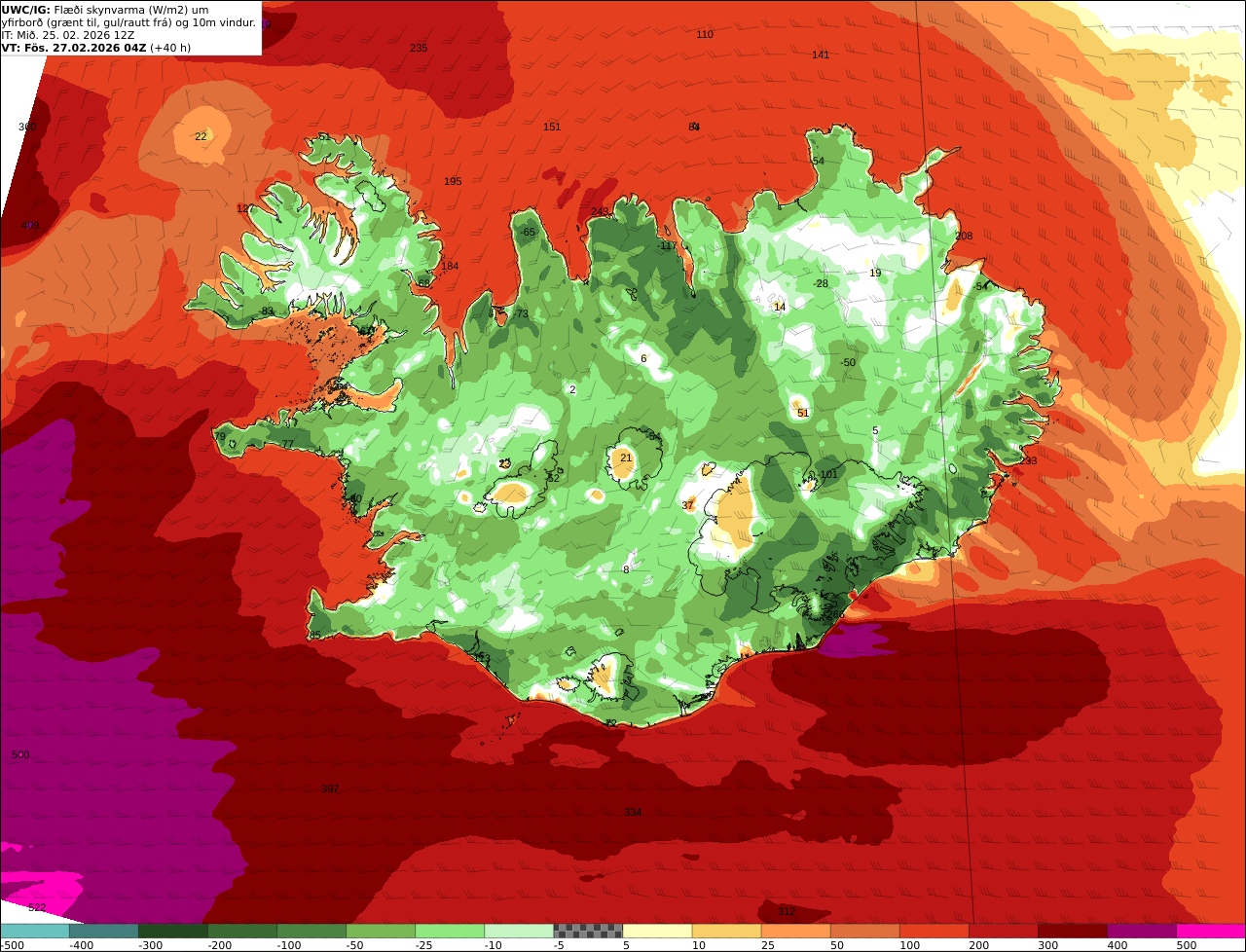Click the '19' flux value on map
The height and width of the screenshot is (952, 1246).
pyautogui.click(x=875, y=273)
